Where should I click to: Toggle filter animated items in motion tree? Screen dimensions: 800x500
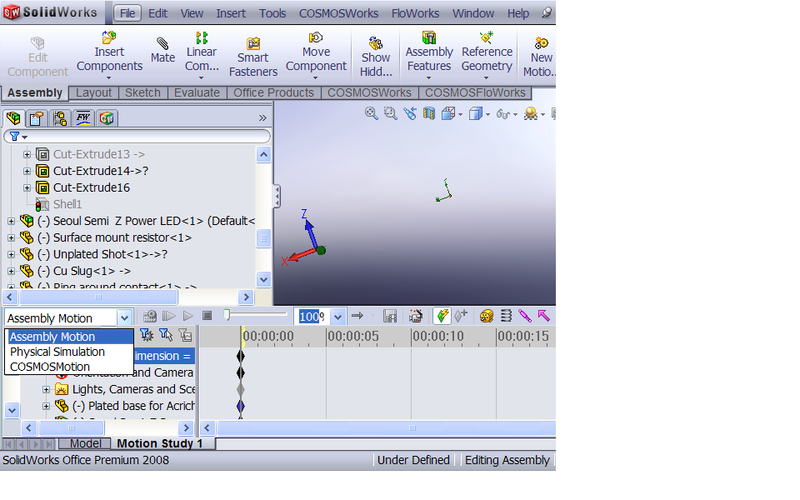pos(146,335)
